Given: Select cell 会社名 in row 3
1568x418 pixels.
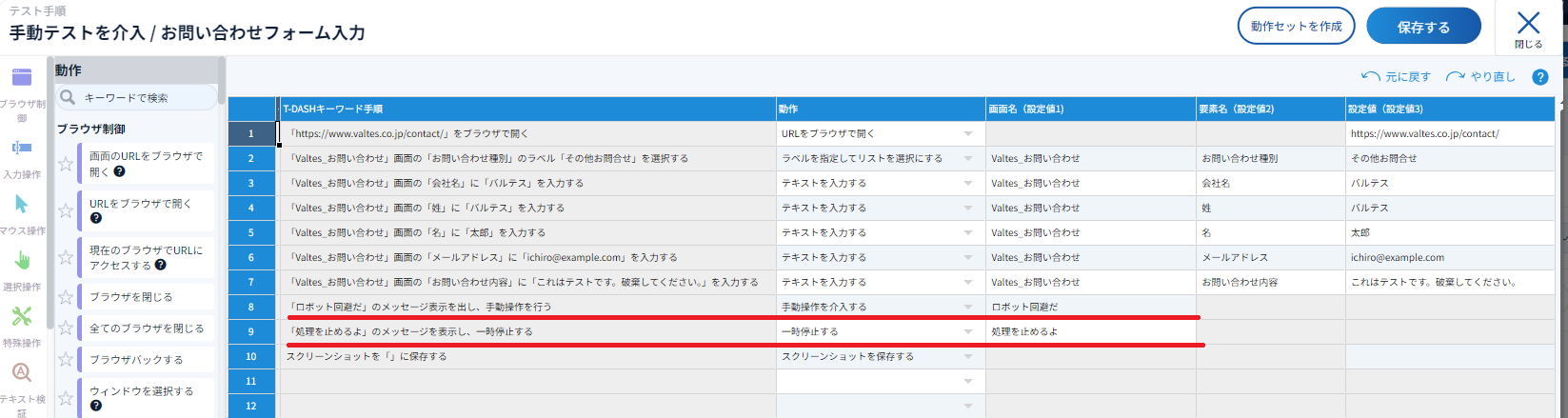Looking at the screenshot, I should [1271, 184].
